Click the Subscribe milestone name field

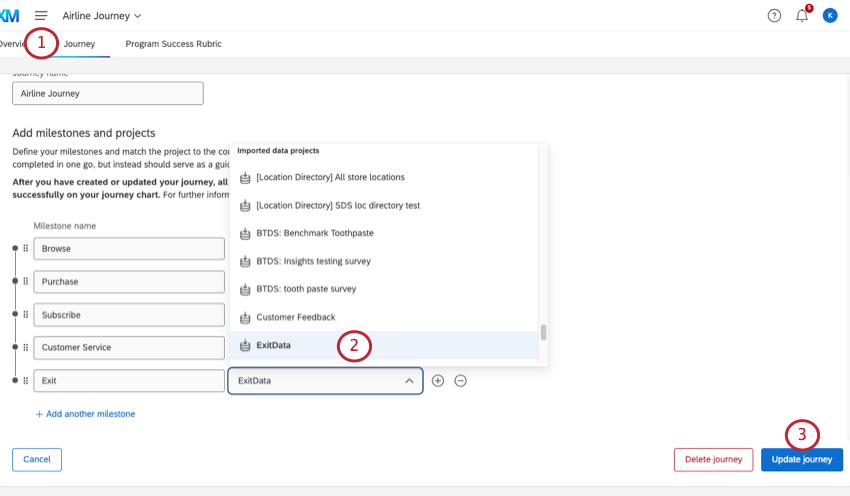129,314
